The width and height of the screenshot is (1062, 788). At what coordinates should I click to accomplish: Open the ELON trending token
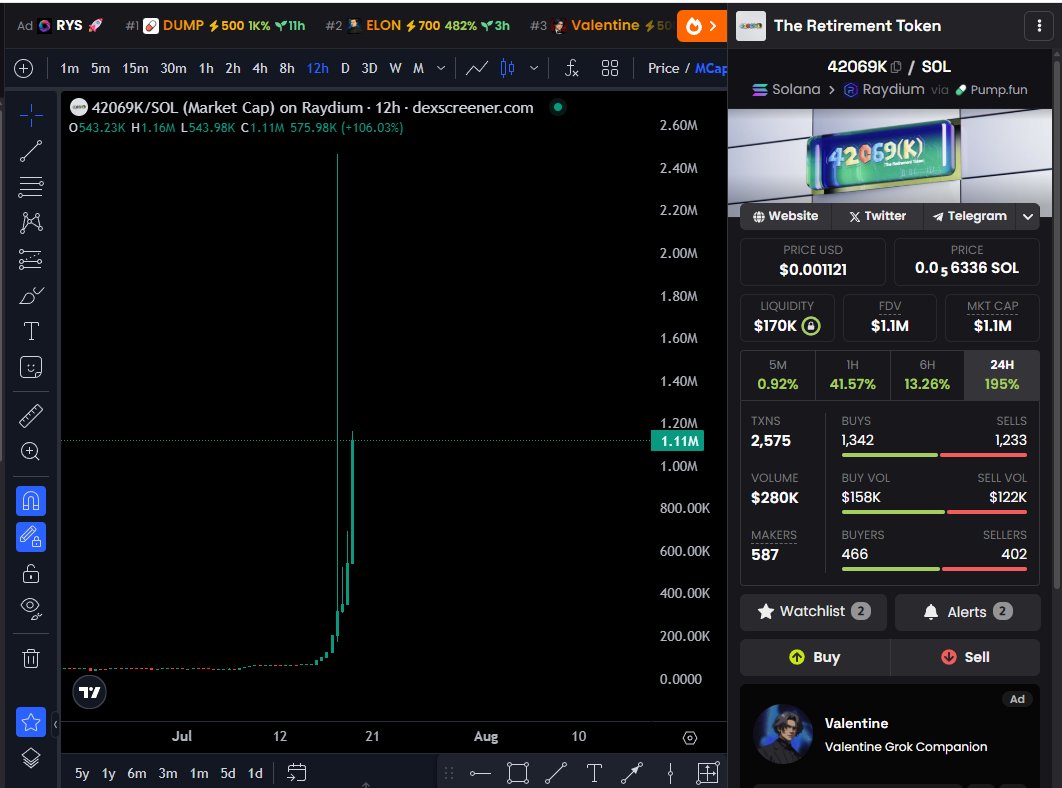[x=418, y=26]
